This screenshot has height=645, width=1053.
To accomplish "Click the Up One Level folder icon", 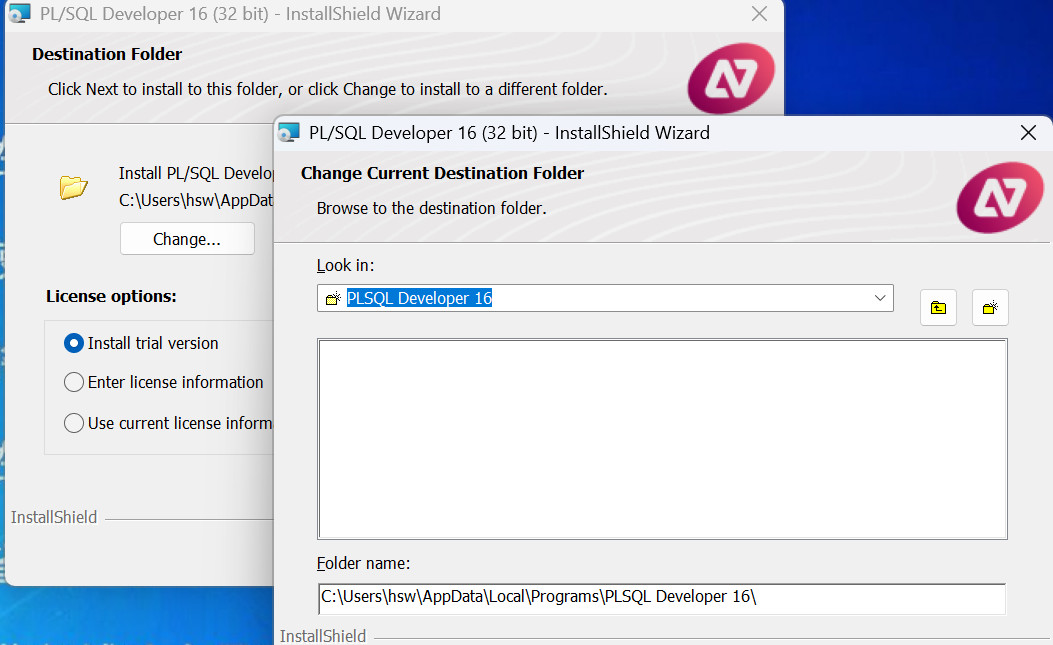I will click(938, 308).
